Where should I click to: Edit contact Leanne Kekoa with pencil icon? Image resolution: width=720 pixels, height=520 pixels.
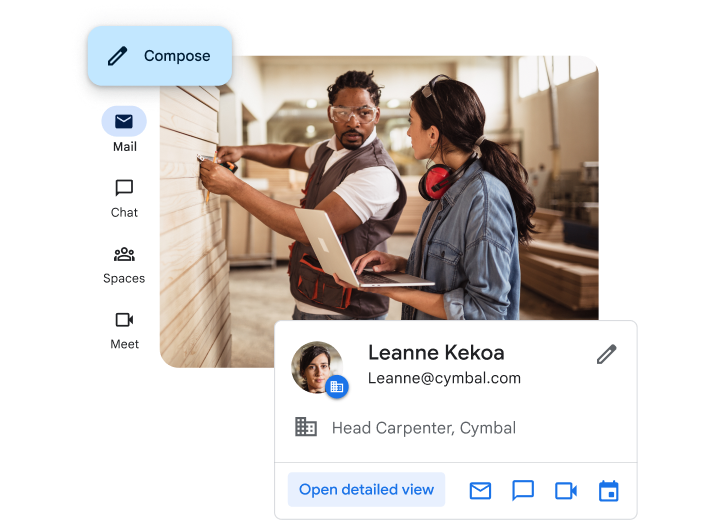[606, 354]
